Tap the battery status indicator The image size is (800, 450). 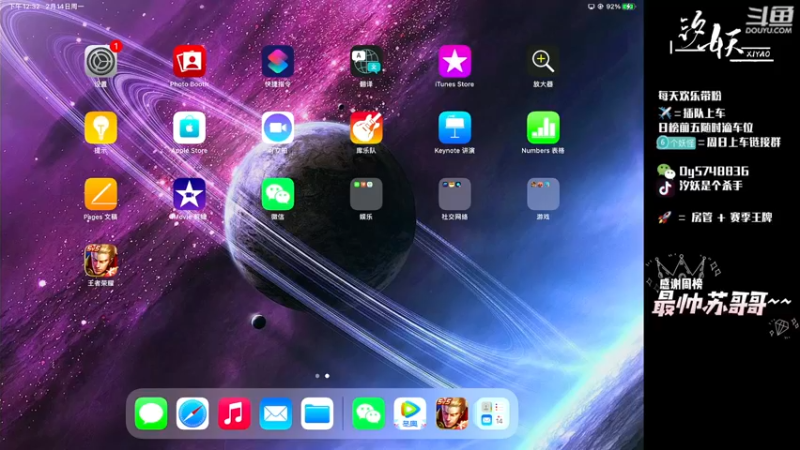[x=629, y=7]
